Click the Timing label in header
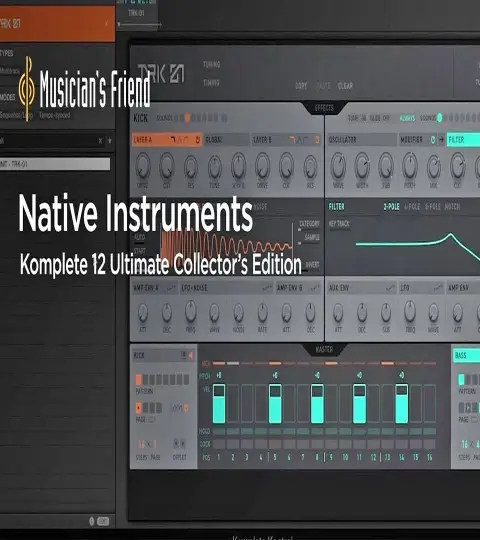Screen dimensions: 480x540 (x=211, y=83)
